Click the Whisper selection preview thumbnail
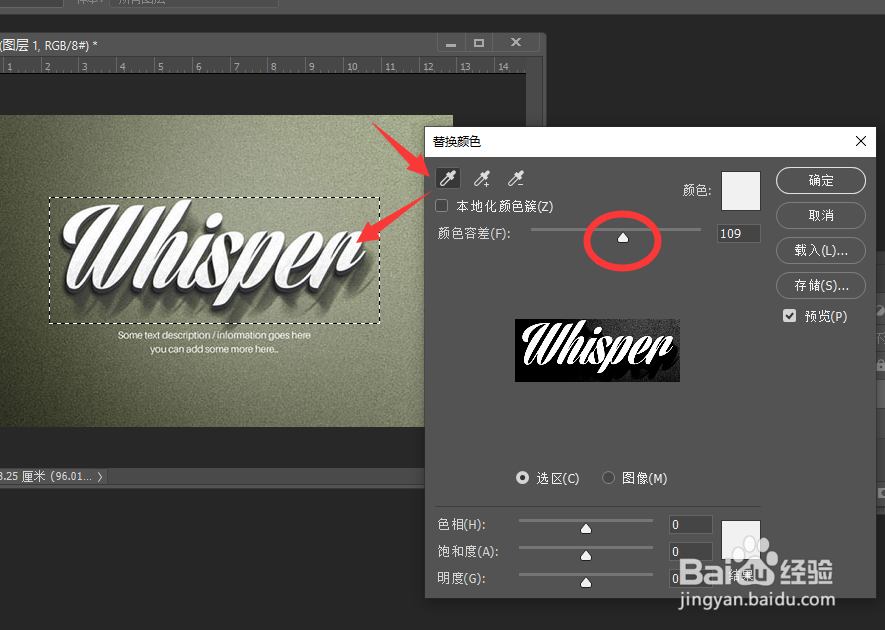Image resolution: width=885 pixels, height=630 pixels. coord(597,350)
